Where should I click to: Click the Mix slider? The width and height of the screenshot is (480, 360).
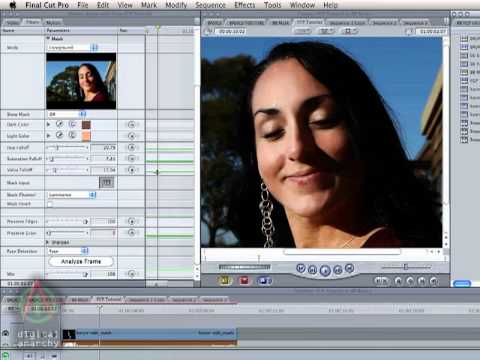coord(67,274)
